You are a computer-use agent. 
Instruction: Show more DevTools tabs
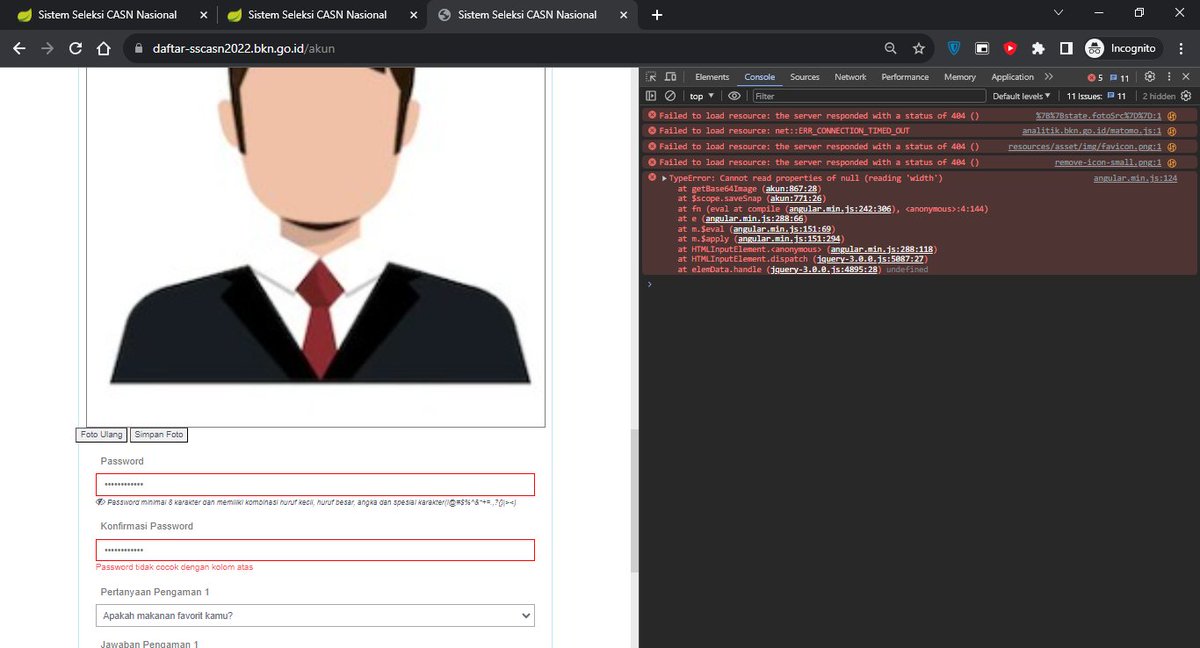click(1048, 77)
